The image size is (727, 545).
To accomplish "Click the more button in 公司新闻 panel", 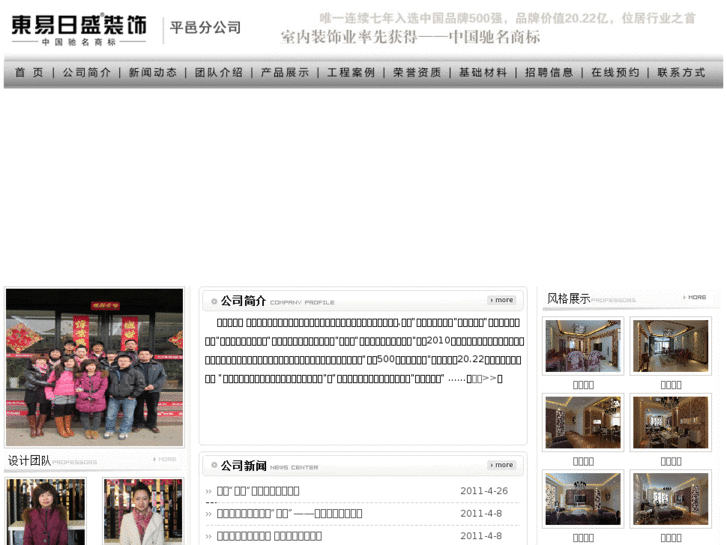I will (502, 465).
